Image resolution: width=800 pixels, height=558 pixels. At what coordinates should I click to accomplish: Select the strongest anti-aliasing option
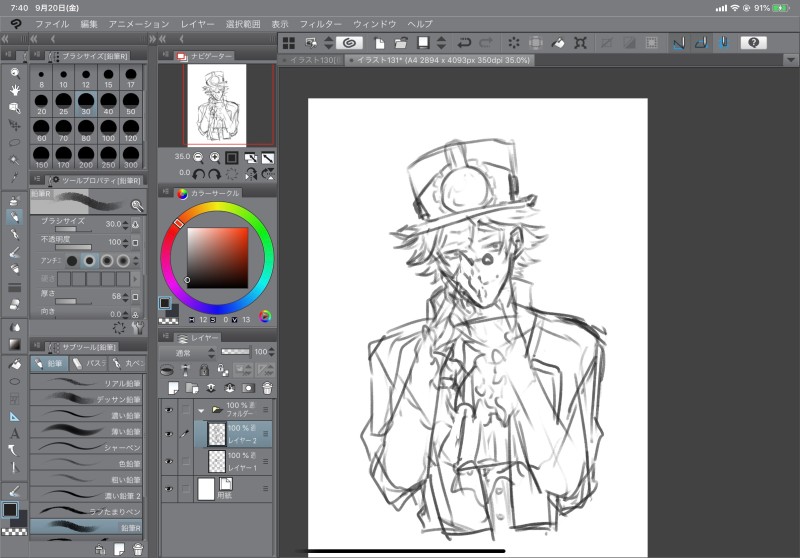123,261
